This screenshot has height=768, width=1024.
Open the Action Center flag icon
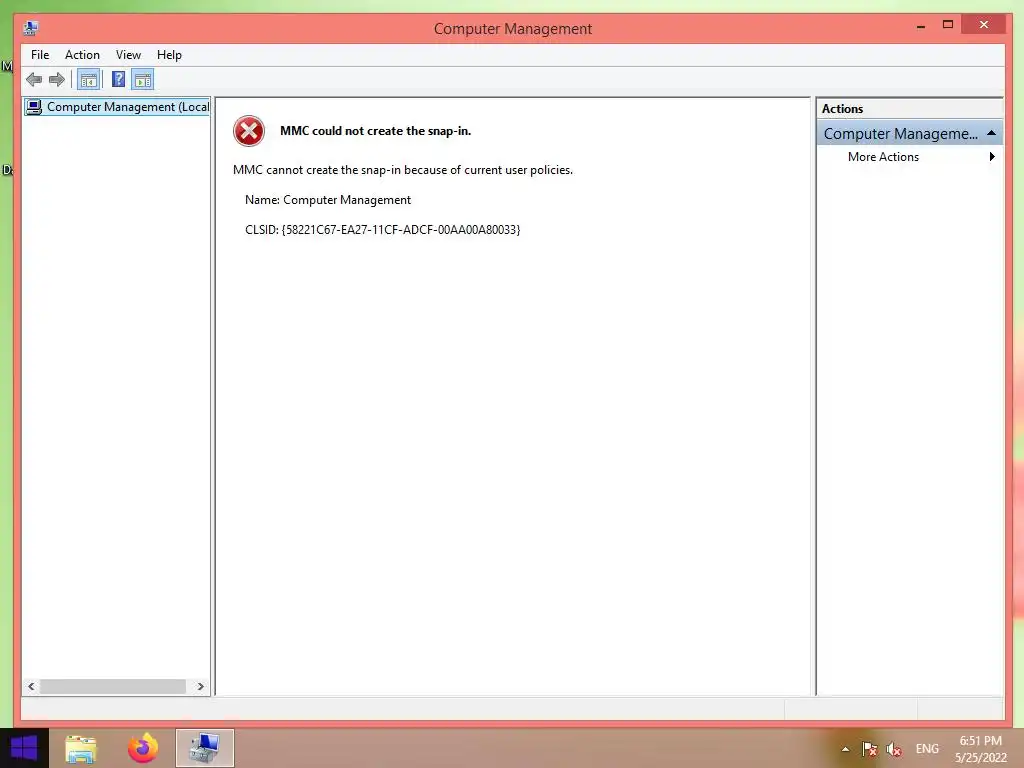coord(869,749)
